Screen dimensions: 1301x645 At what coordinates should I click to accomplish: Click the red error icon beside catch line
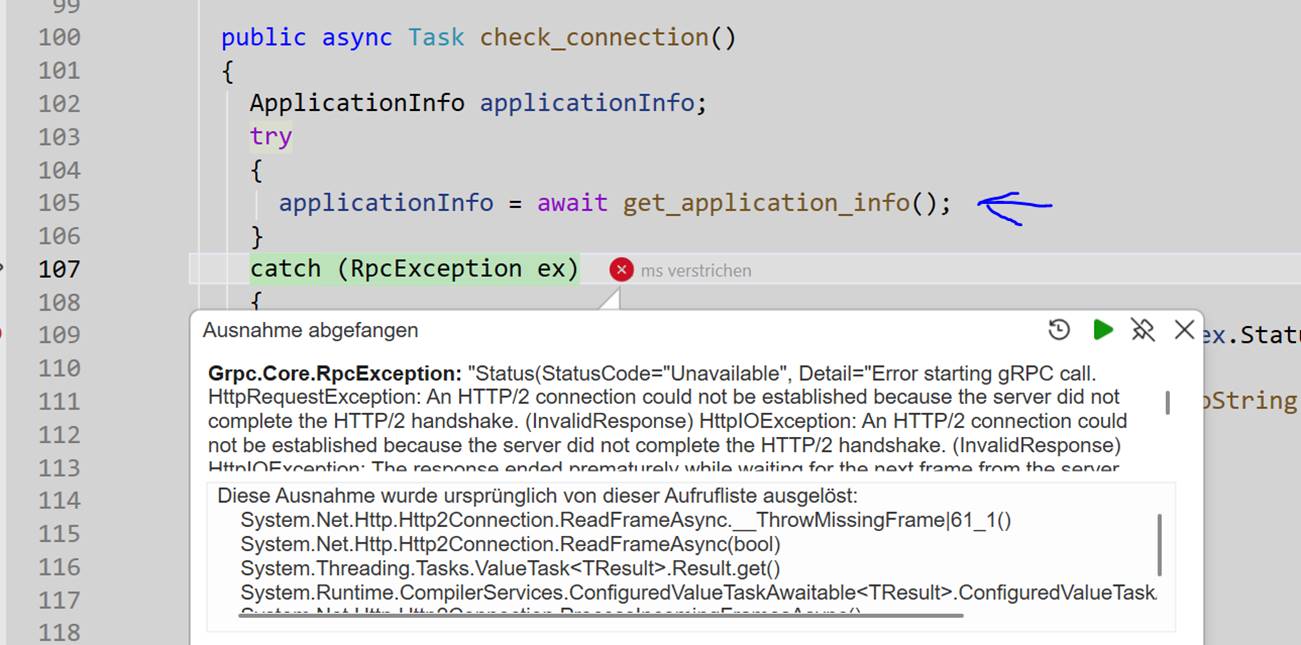(622, 269)
